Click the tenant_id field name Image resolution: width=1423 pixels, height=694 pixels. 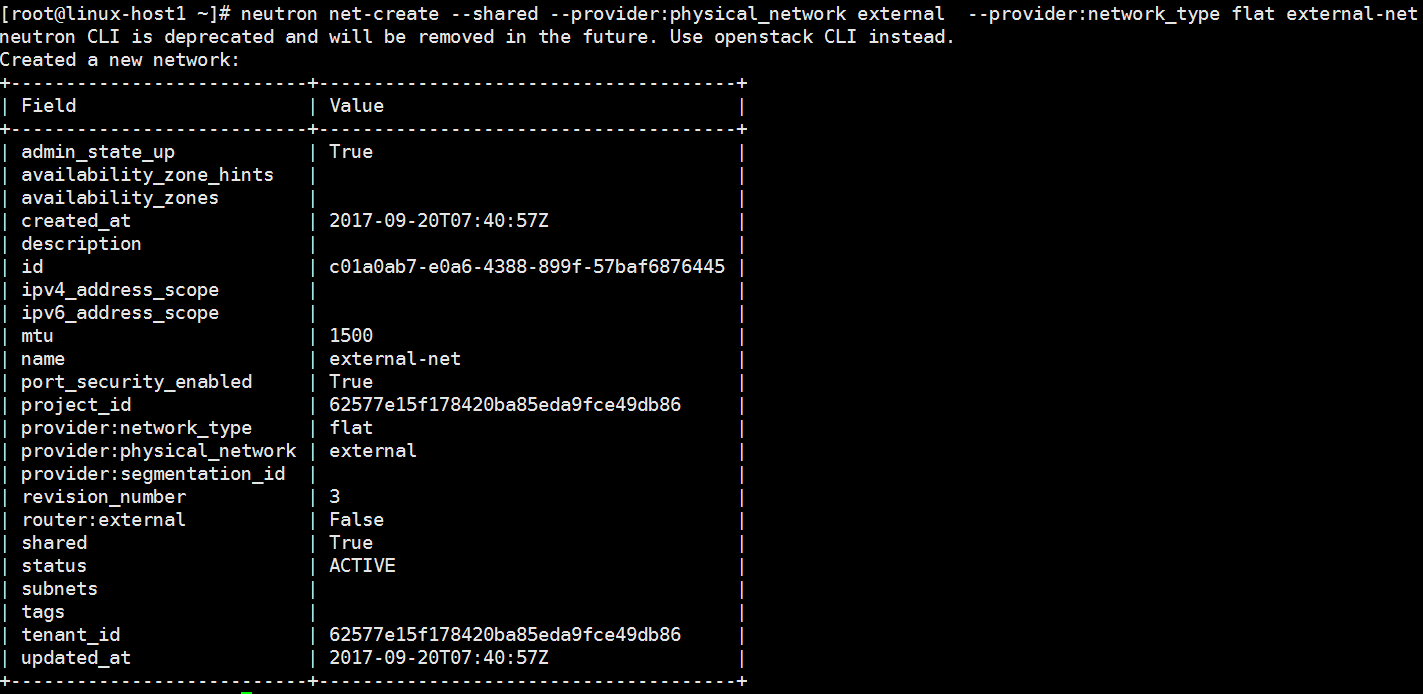pos(71,635)
